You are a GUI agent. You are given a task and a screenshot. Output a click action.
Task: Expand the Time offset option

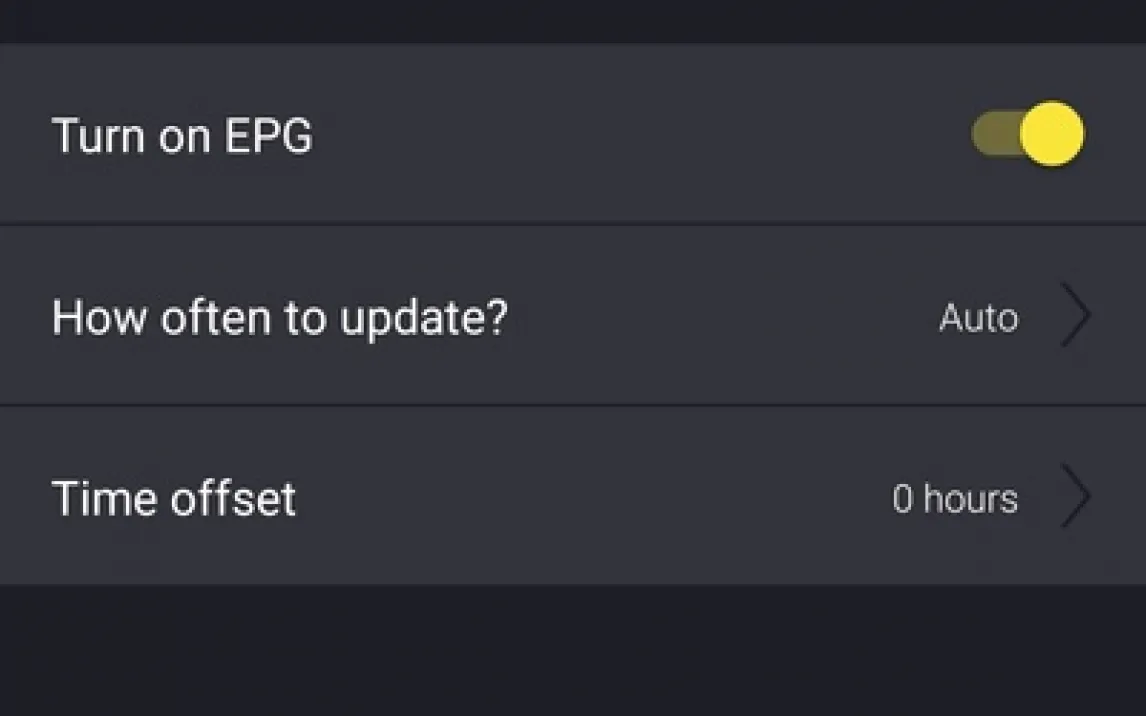[x=572, y=497]
